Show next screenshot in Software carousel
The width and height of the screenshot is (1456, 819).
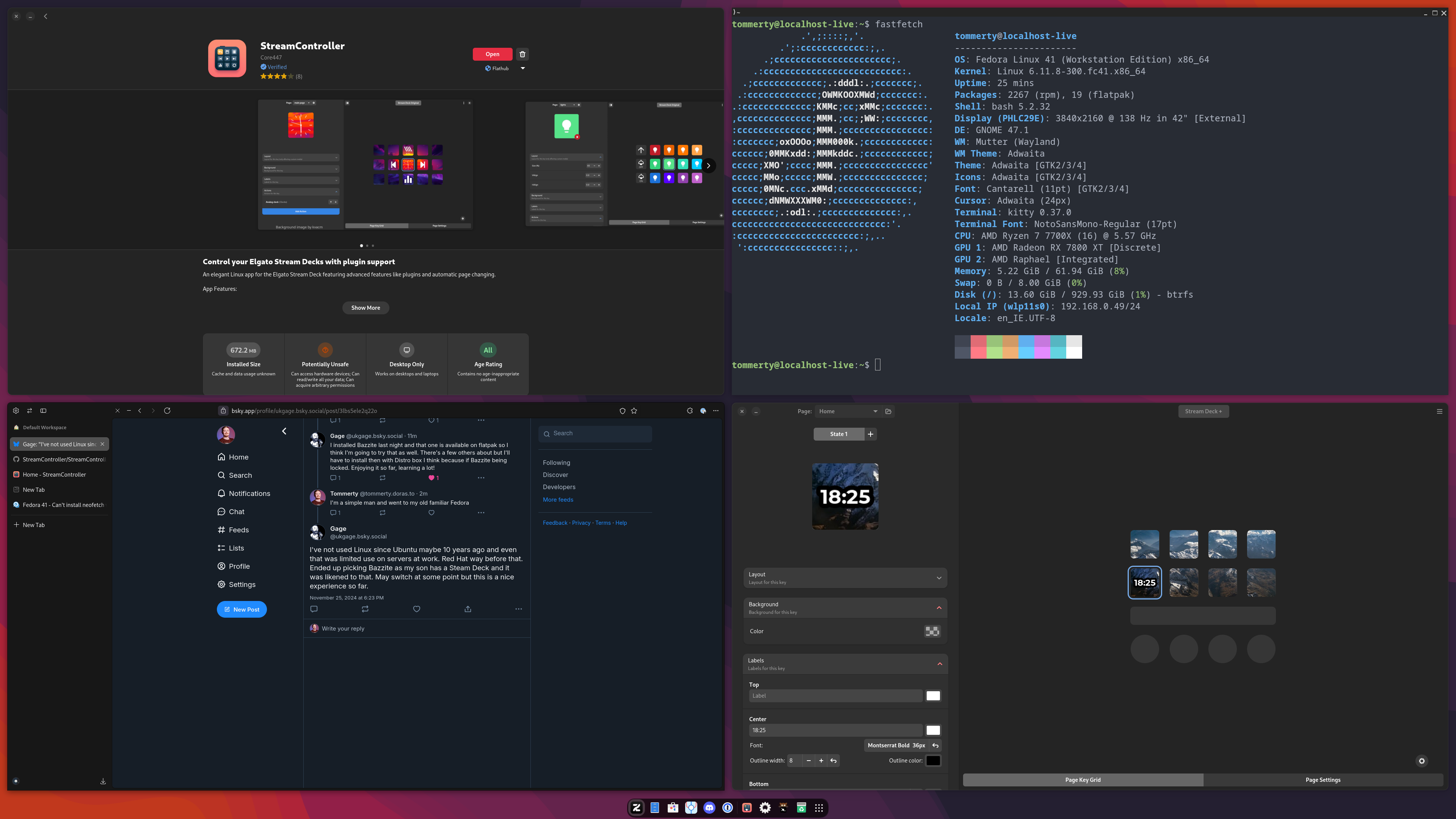coord(708,166)
